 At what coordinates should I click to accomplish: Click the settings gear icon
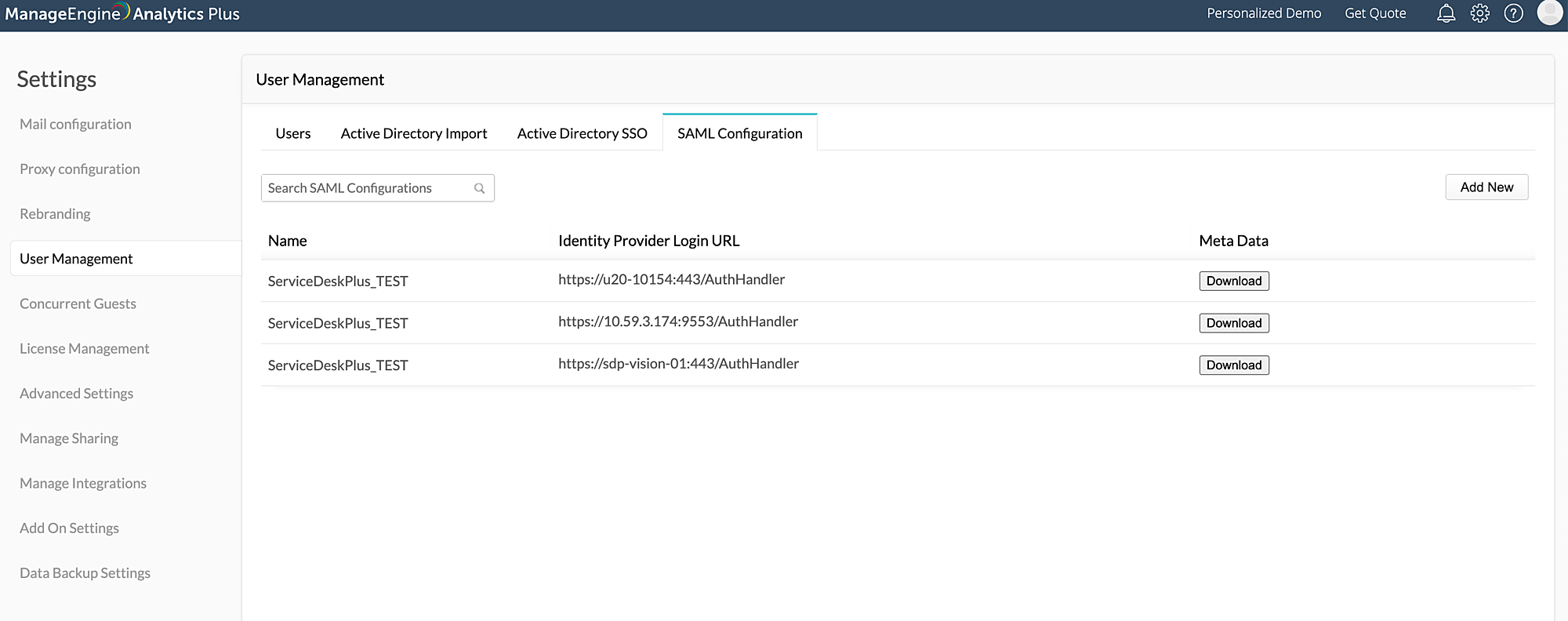1479,13
